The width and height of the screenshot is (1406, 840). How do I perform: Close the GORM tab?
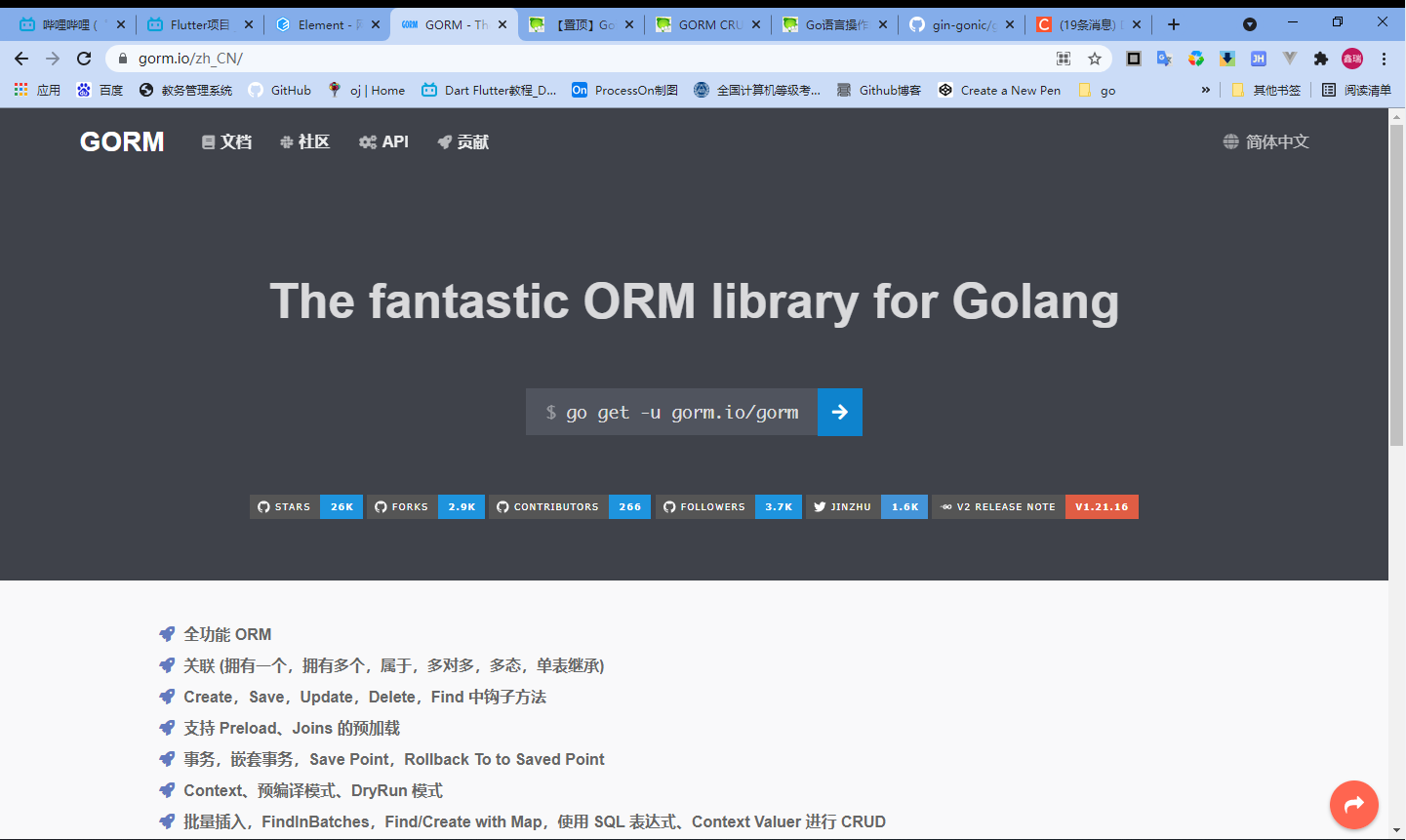(502, 24)
